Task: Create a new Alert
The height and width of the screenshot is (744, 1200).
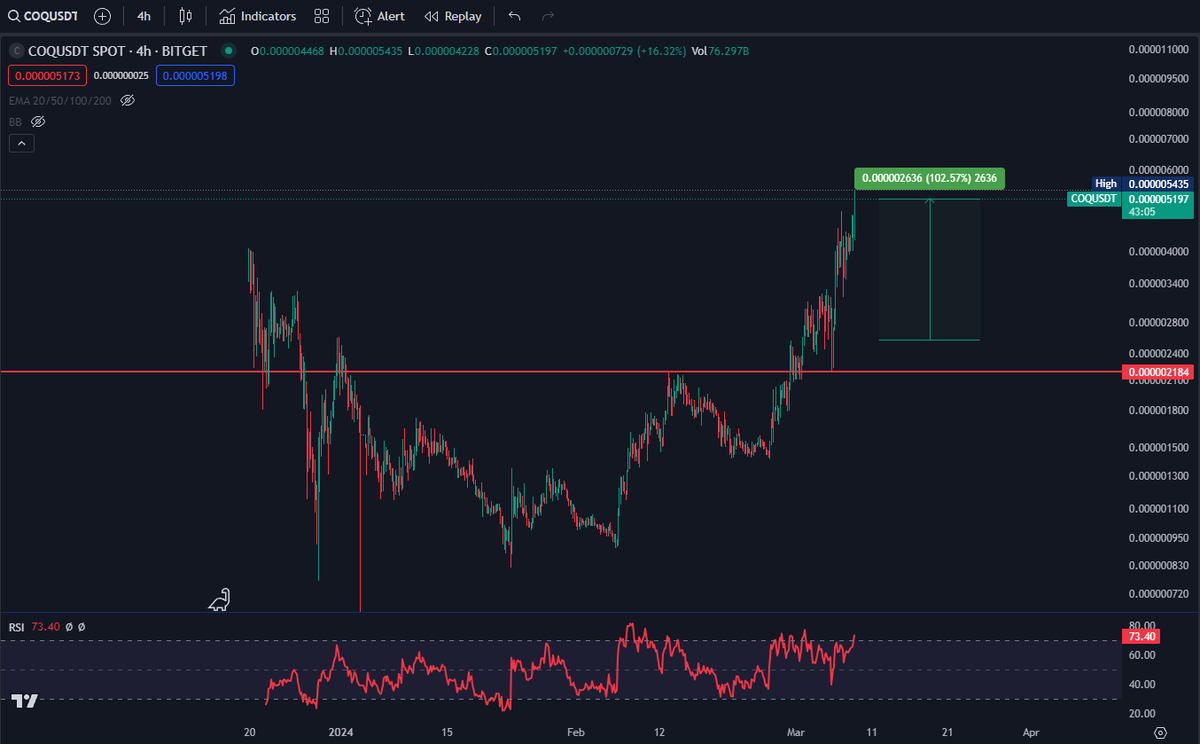Action: pos(379,16)
